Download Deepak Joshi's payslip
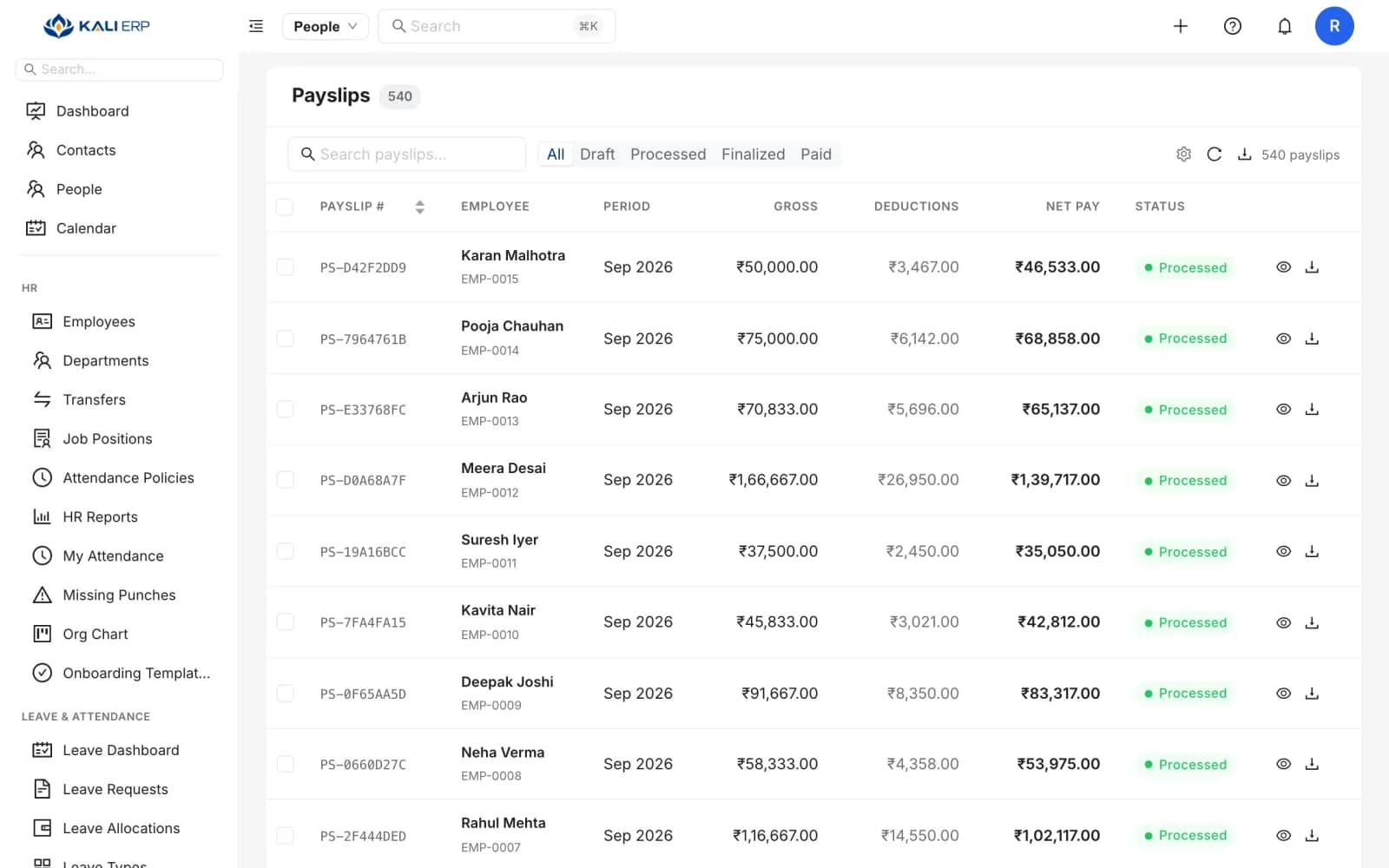1389x868 pixels. click(1313, 694)
